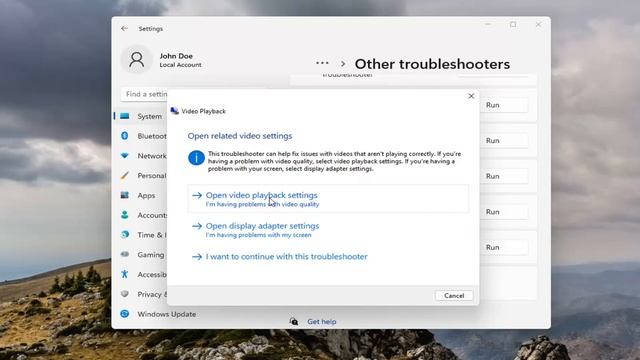Click the John Doe account name

pos(176,56)
